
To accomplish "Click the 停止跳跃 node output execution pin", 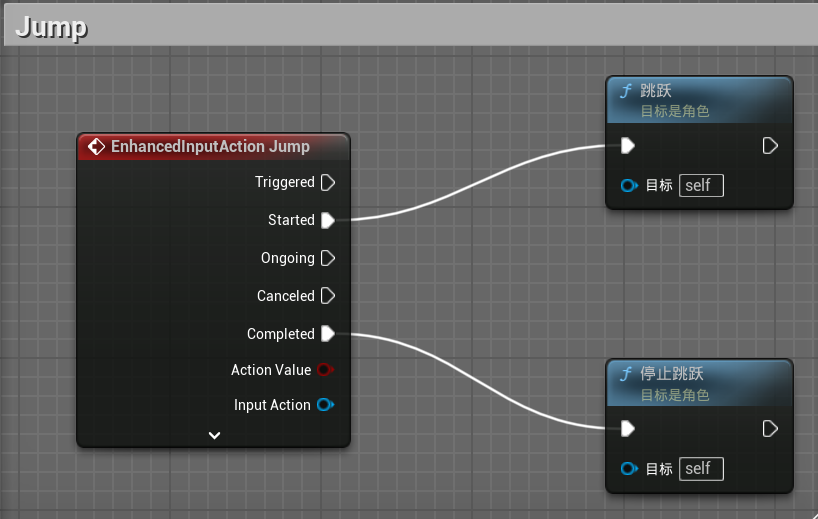I will pyautogui.click(x=770, y=429).
